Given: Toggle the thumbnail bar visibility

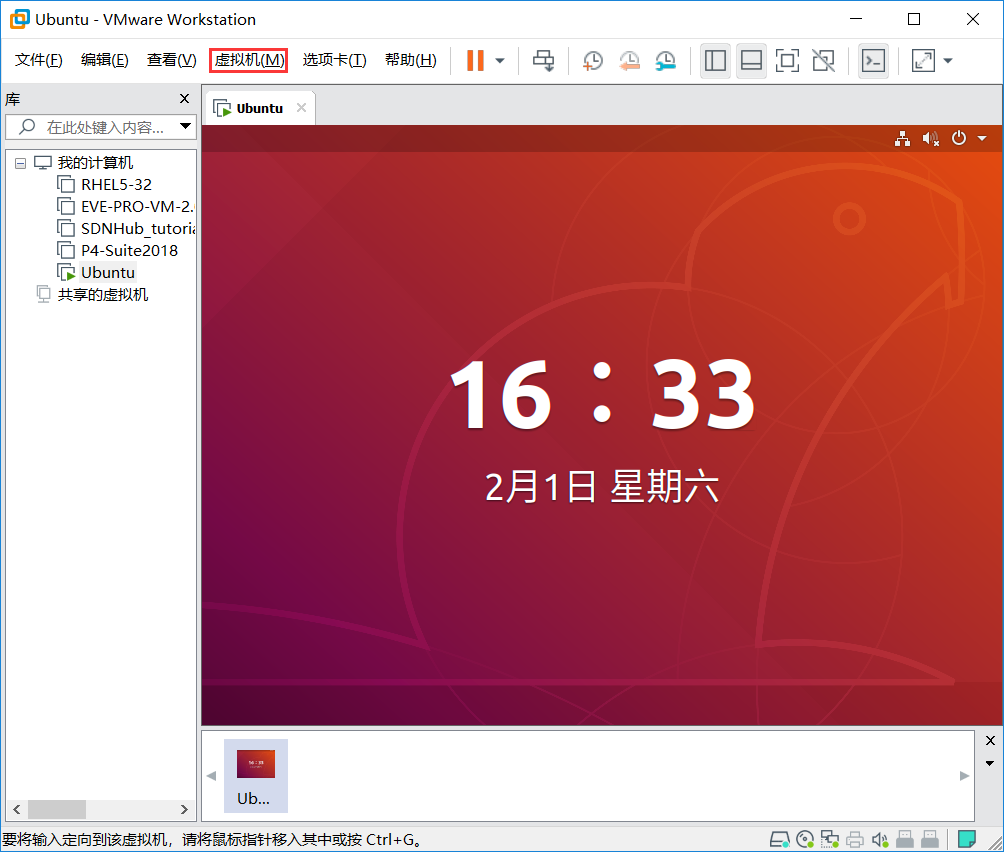Looking at the screenshot, I should click(x=751, y=60).
